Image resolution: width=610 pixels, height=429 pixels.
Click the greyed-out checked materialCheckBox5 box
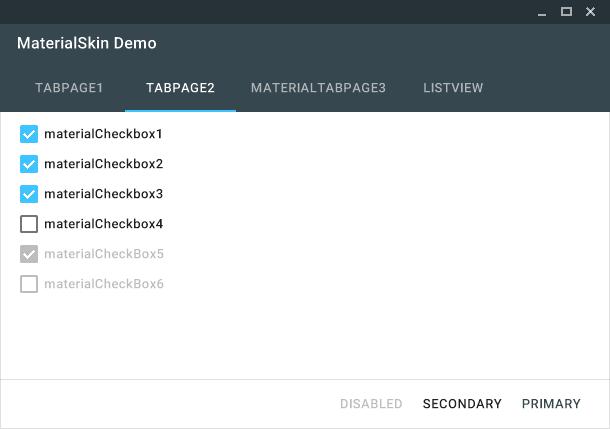(29, 254)
